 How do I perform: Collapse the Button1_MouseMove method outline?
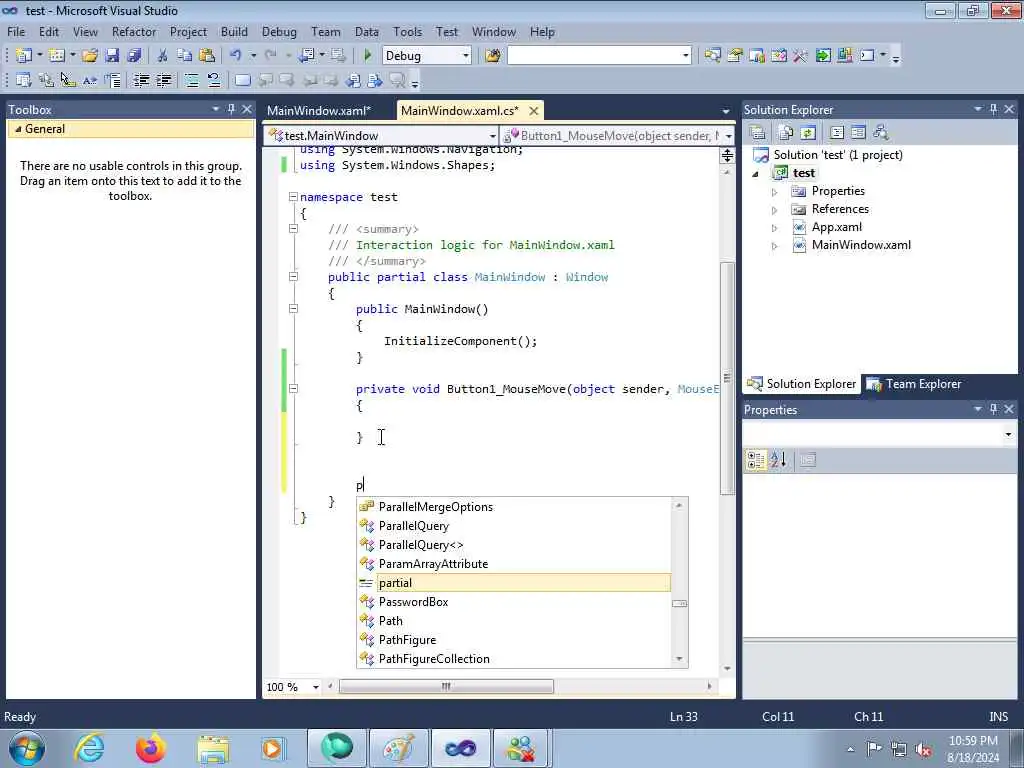[x=293, y=389]
